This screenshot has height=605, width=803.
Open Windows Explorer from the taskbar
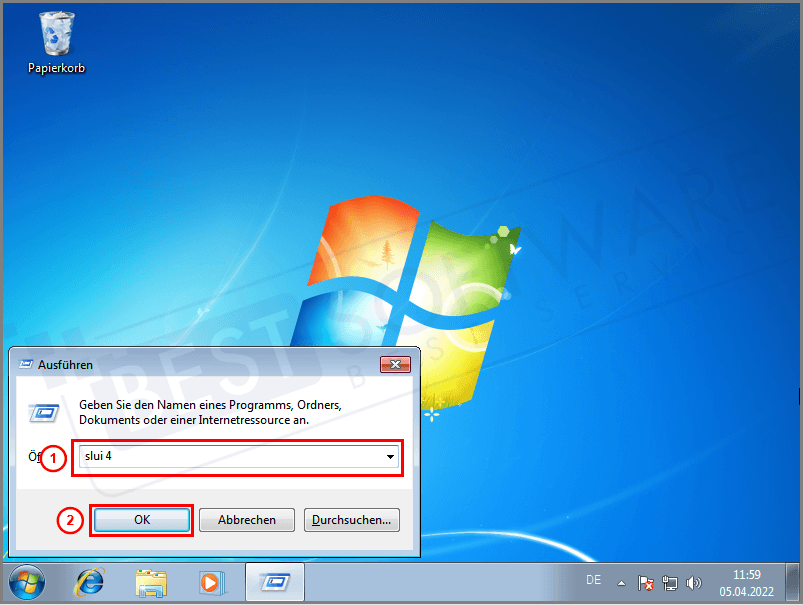[151, 583]
